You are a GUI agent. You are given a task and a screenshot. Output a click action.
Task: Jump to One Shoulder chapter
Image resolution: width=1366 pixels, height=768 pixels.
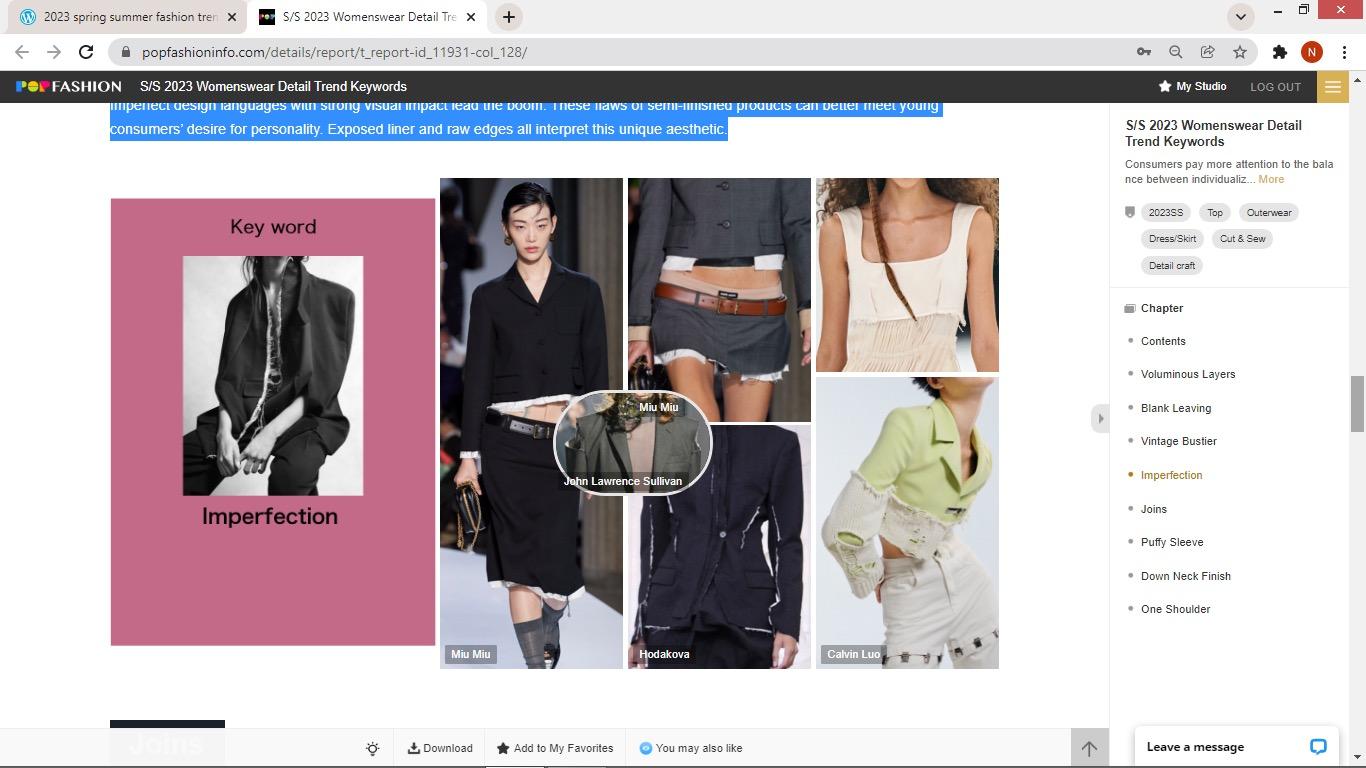pos(1176,609)
